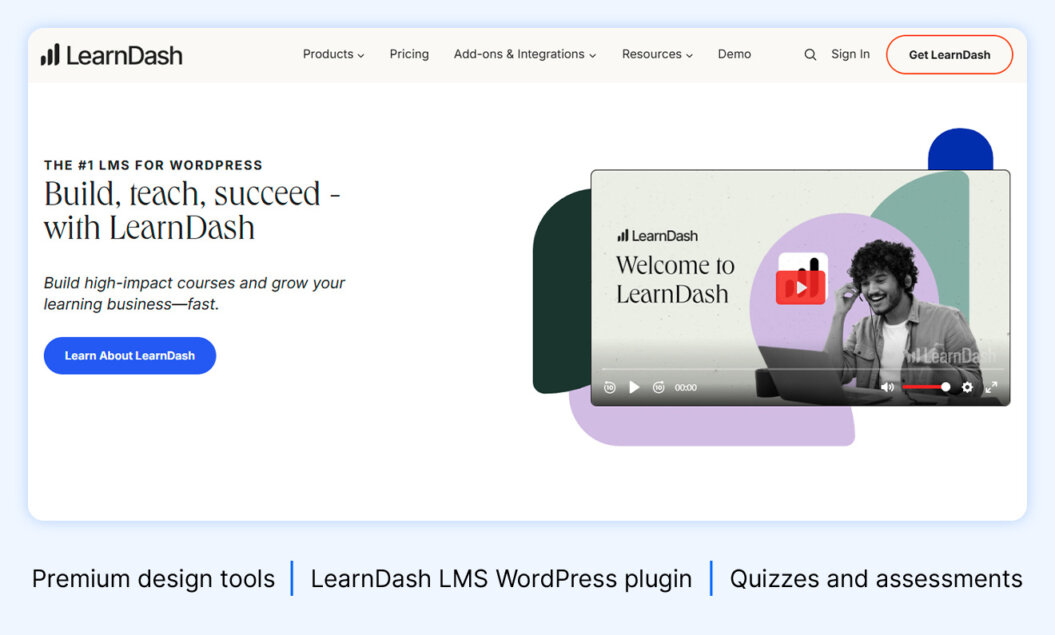Click the Learn About LearnDash button
This screenshot has height=635, width=1055.
[129, 355]
